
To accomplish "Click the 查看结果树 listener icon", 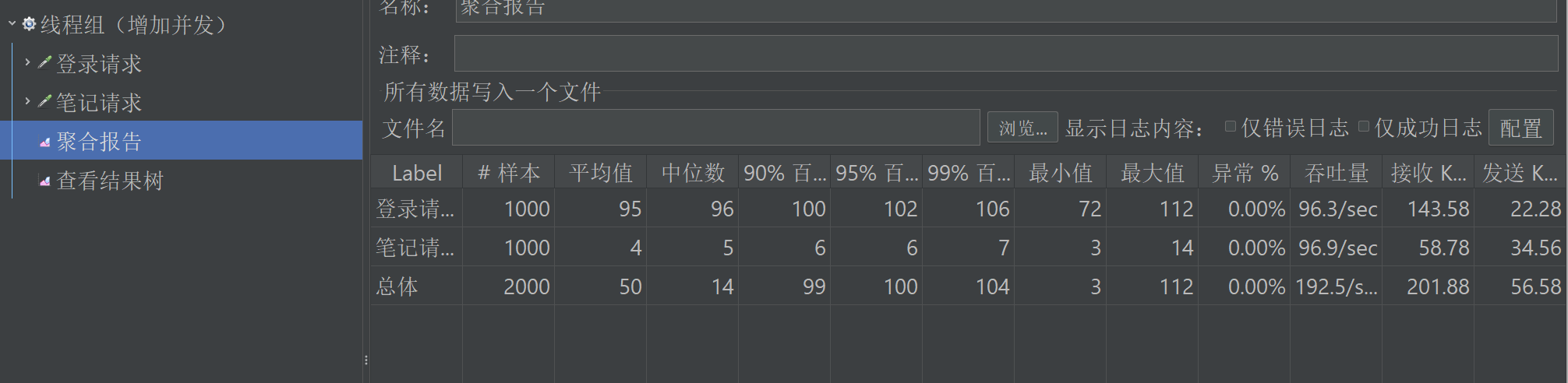I will [45, 181].
